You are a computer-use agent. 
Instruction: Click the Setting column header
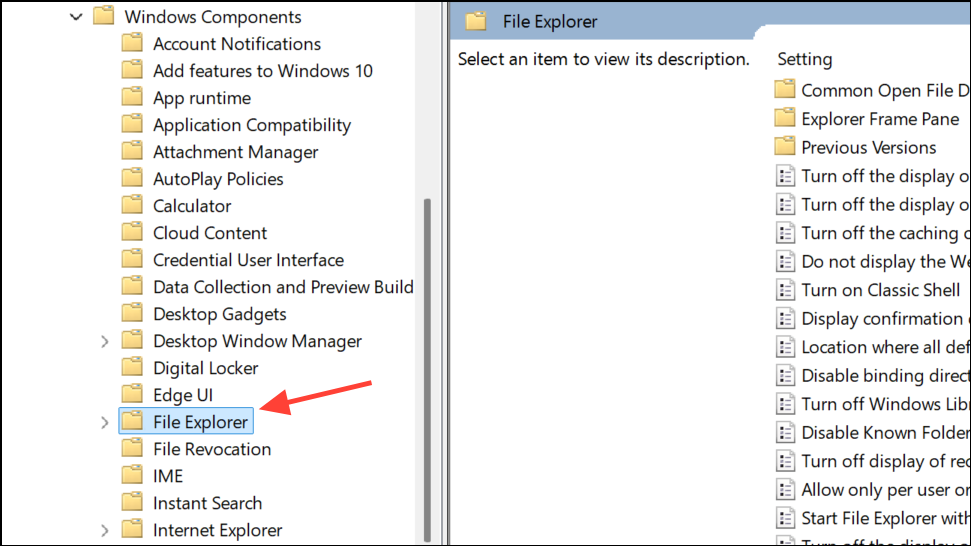(805, 59)
